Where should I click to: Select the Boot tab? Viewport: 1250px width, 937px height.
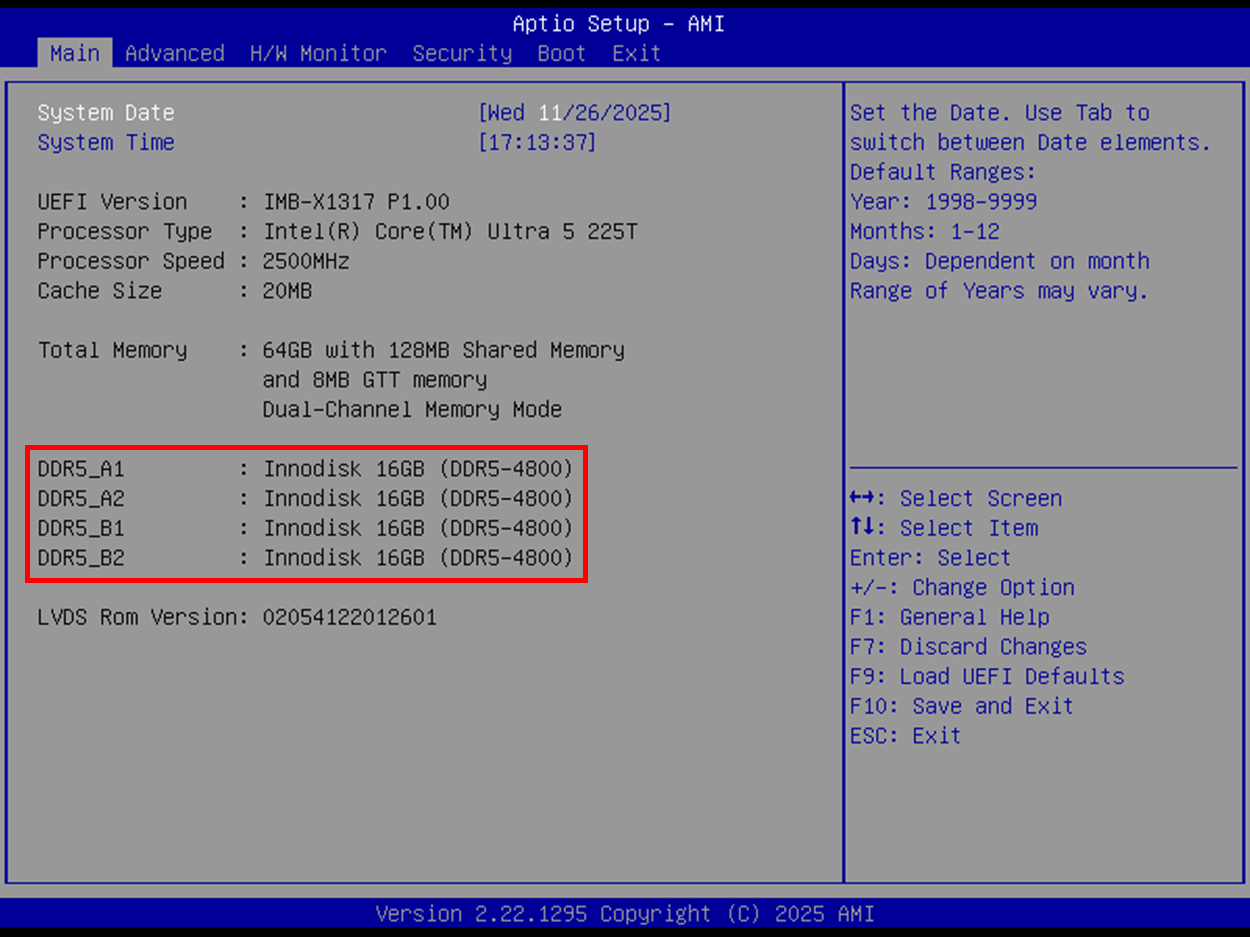pyautogui.click(x=561, y=53)
